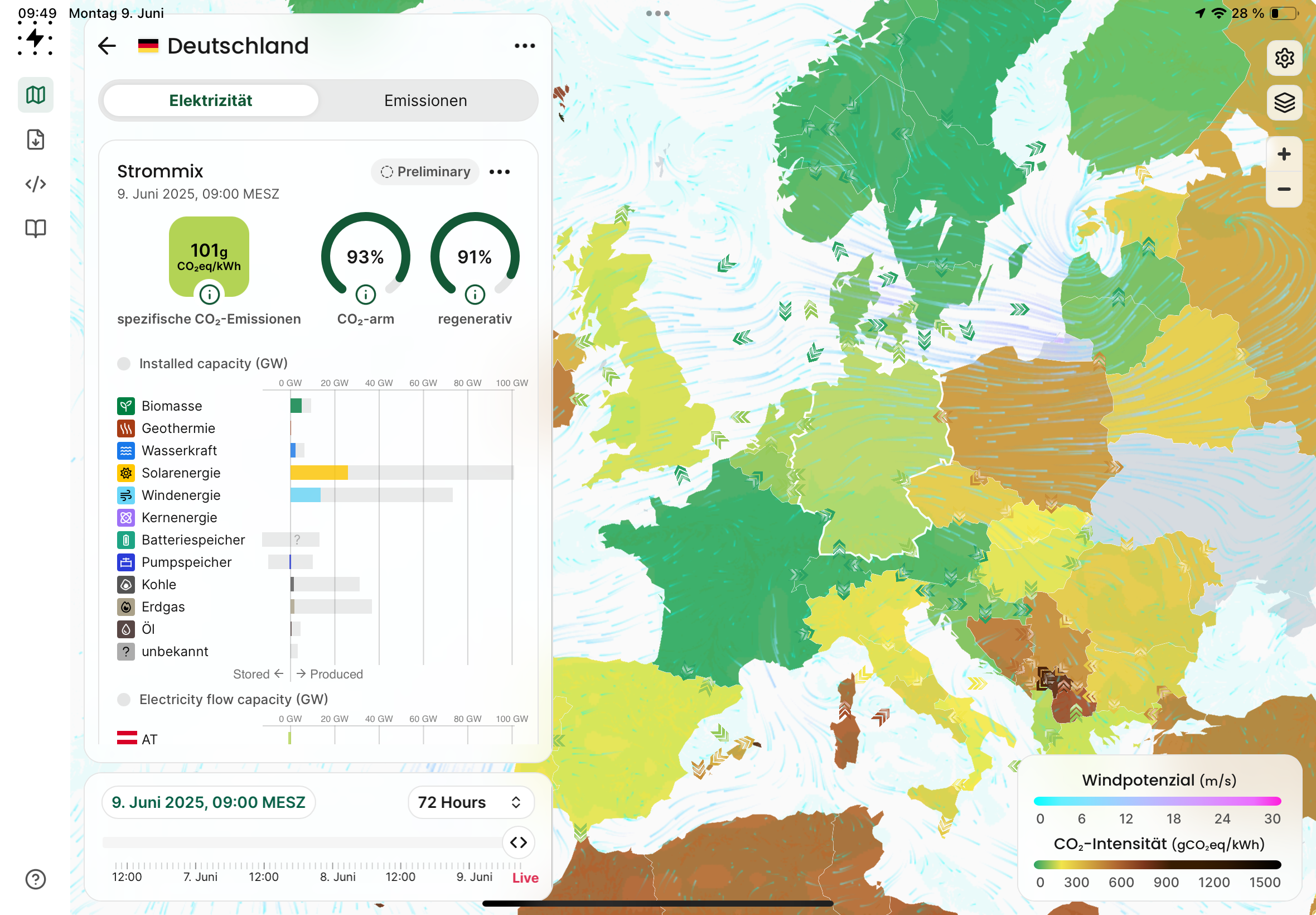Switch to the Elektrizität tab
Screen dimensions: 1316x915
click(x=211, y=101)
